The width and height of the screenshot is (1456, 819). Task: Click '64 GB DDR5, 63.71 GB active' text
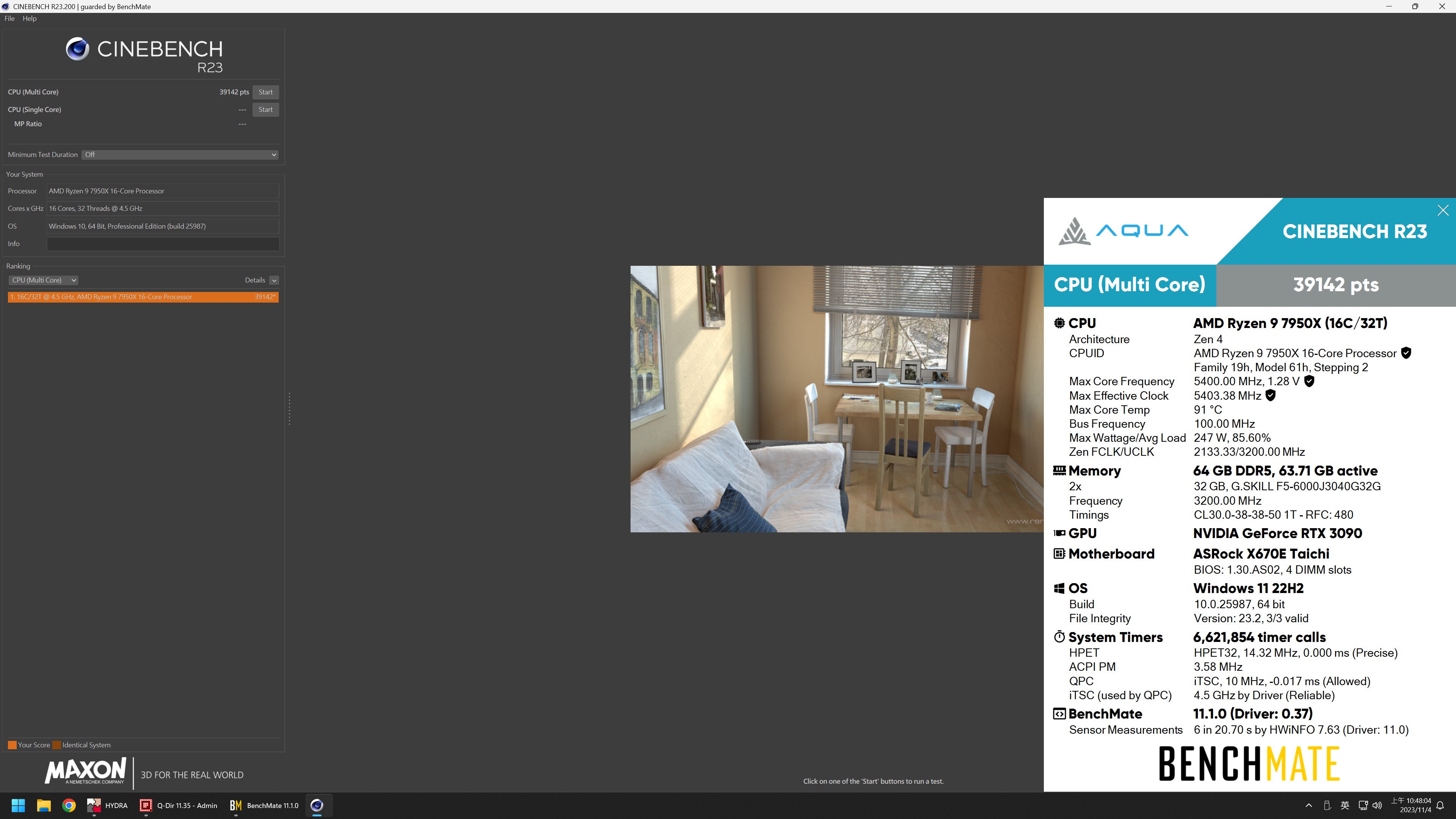pyautogui.click(x=1285, y=471)
